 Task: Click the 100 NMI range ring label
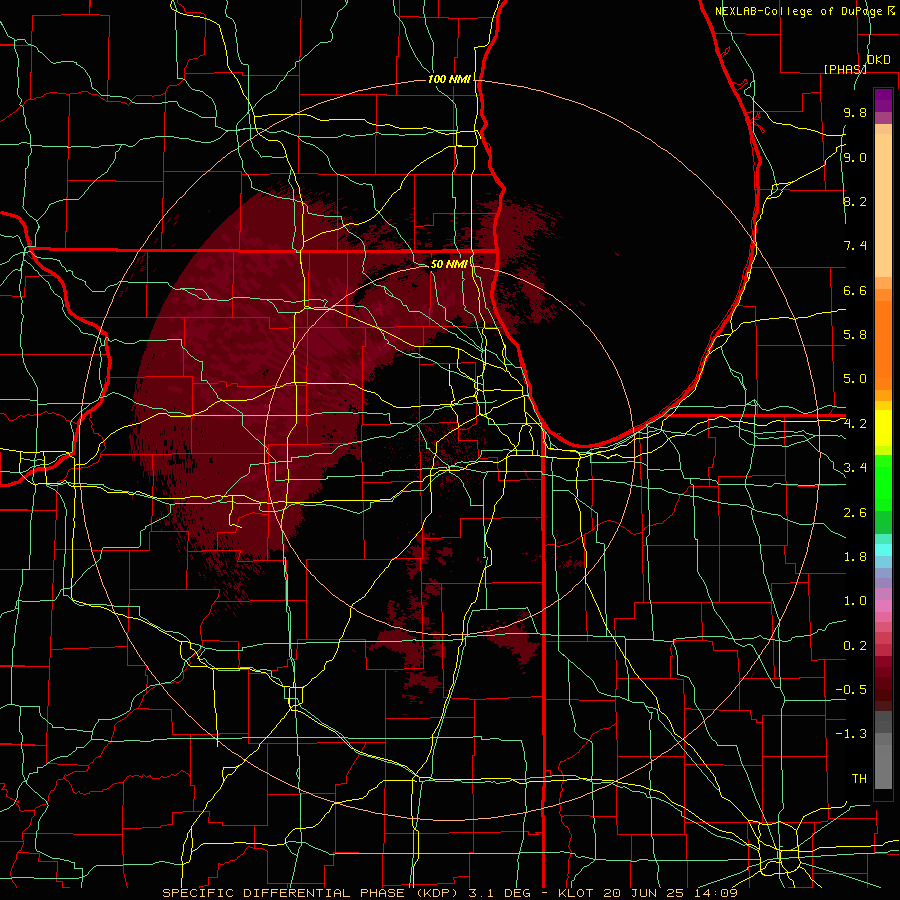449,79
